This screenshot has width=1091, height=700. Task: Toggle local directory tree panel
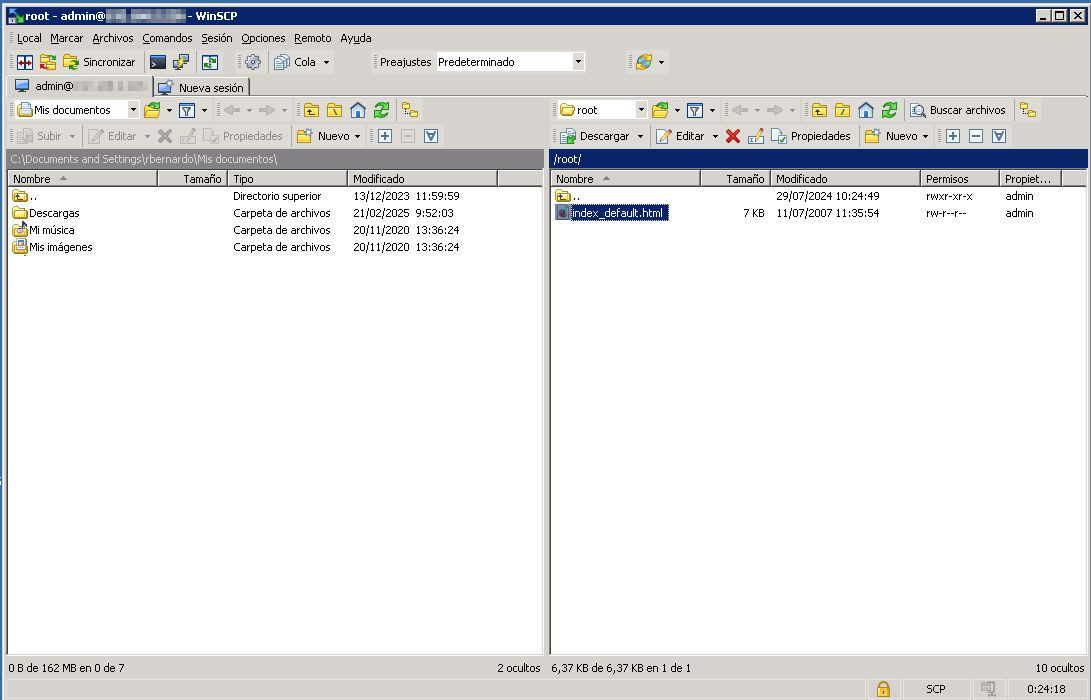click(x=410, y=110)
